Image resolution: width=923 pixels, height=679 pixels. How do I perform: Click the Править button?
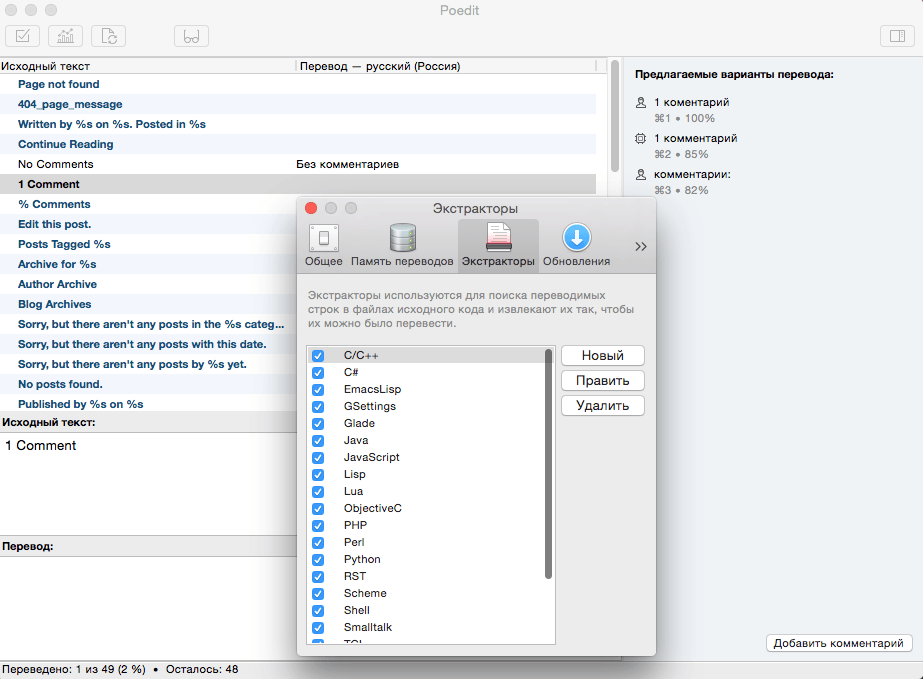[602, 380]
